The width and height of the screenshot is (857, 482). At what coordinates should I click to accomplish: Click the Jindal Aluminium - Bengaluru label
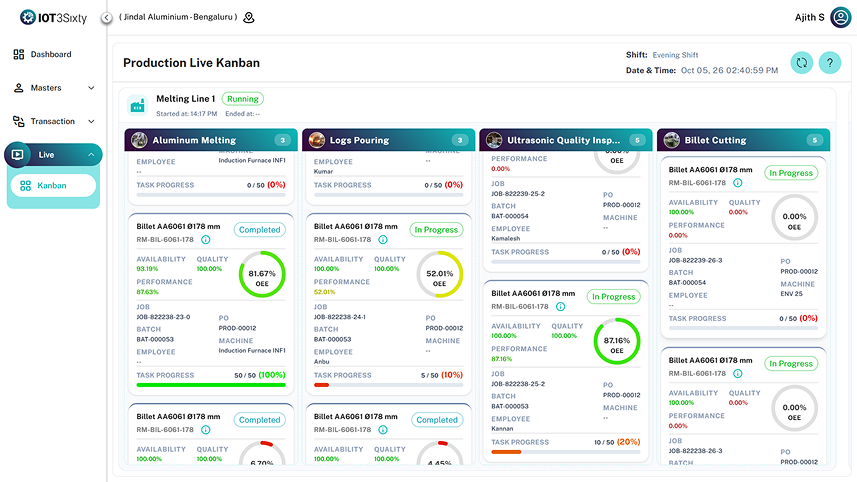tap(179, 17)
